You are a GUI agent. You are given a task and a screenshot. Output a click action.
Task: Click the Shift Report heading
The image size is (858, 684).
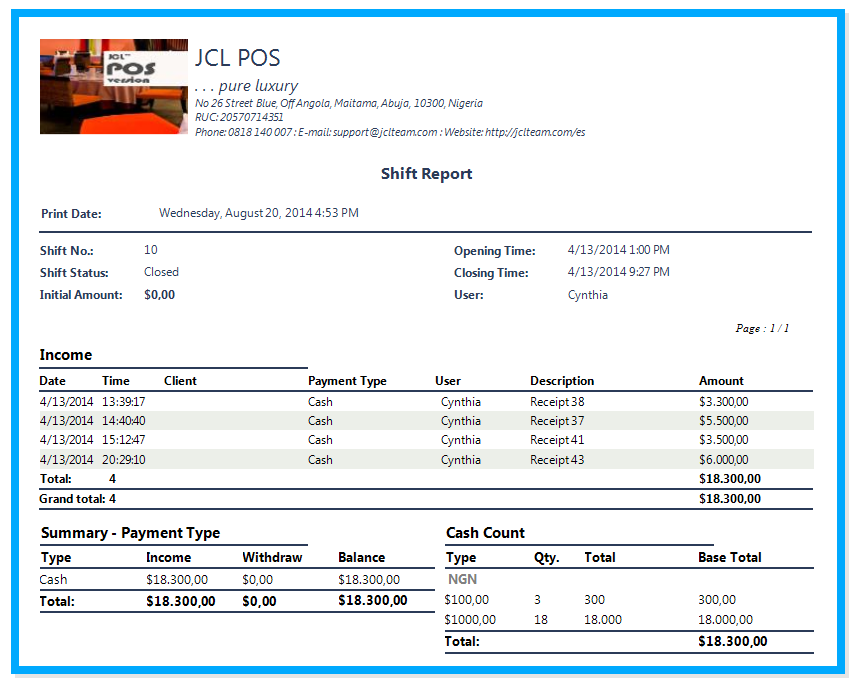[426, 174]
